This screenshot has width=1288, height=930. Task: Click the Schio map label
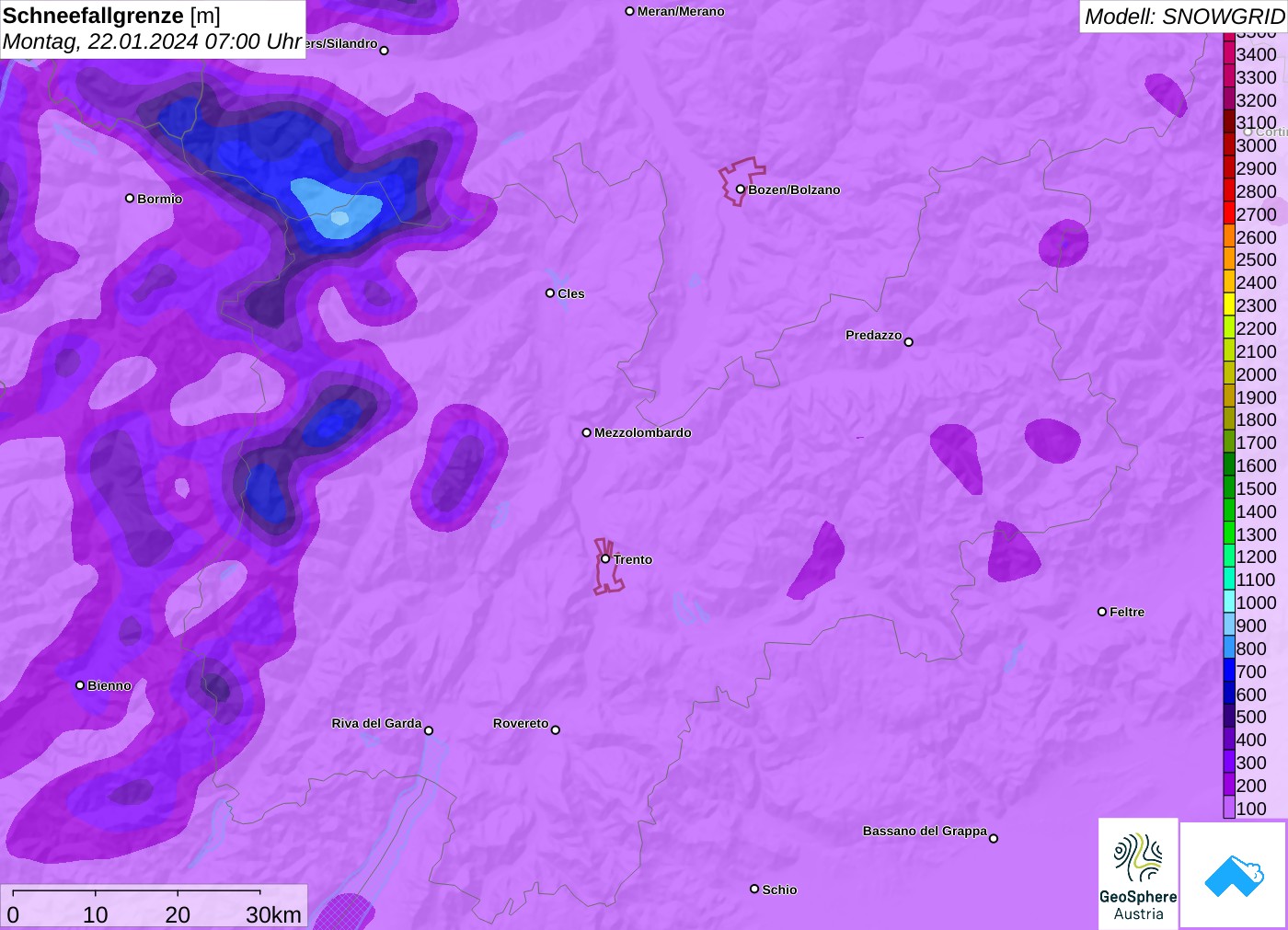tap(779, 890)
